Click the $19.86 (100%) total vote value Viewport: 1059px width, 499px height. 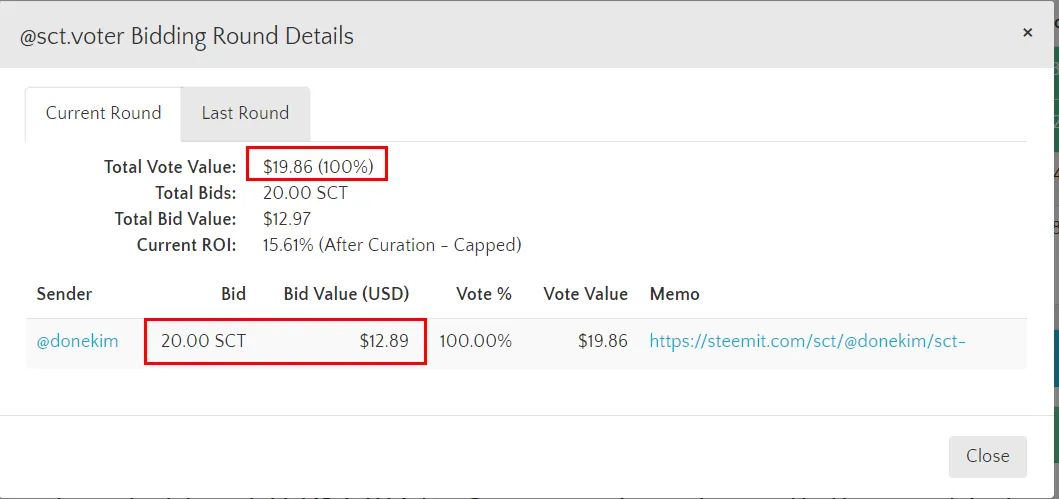pos(318,167)
